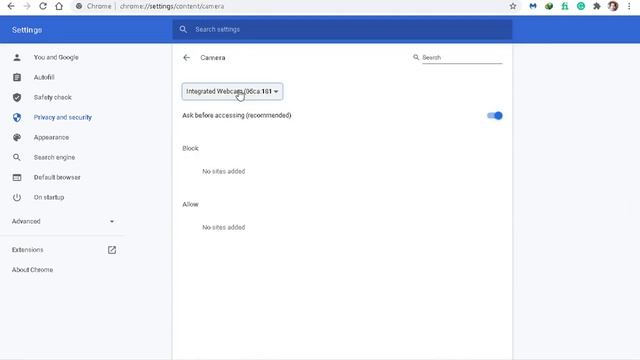This screenshot has width=640, height=360.
Task: Open the green globe extension icon
Action: point(549,6)
